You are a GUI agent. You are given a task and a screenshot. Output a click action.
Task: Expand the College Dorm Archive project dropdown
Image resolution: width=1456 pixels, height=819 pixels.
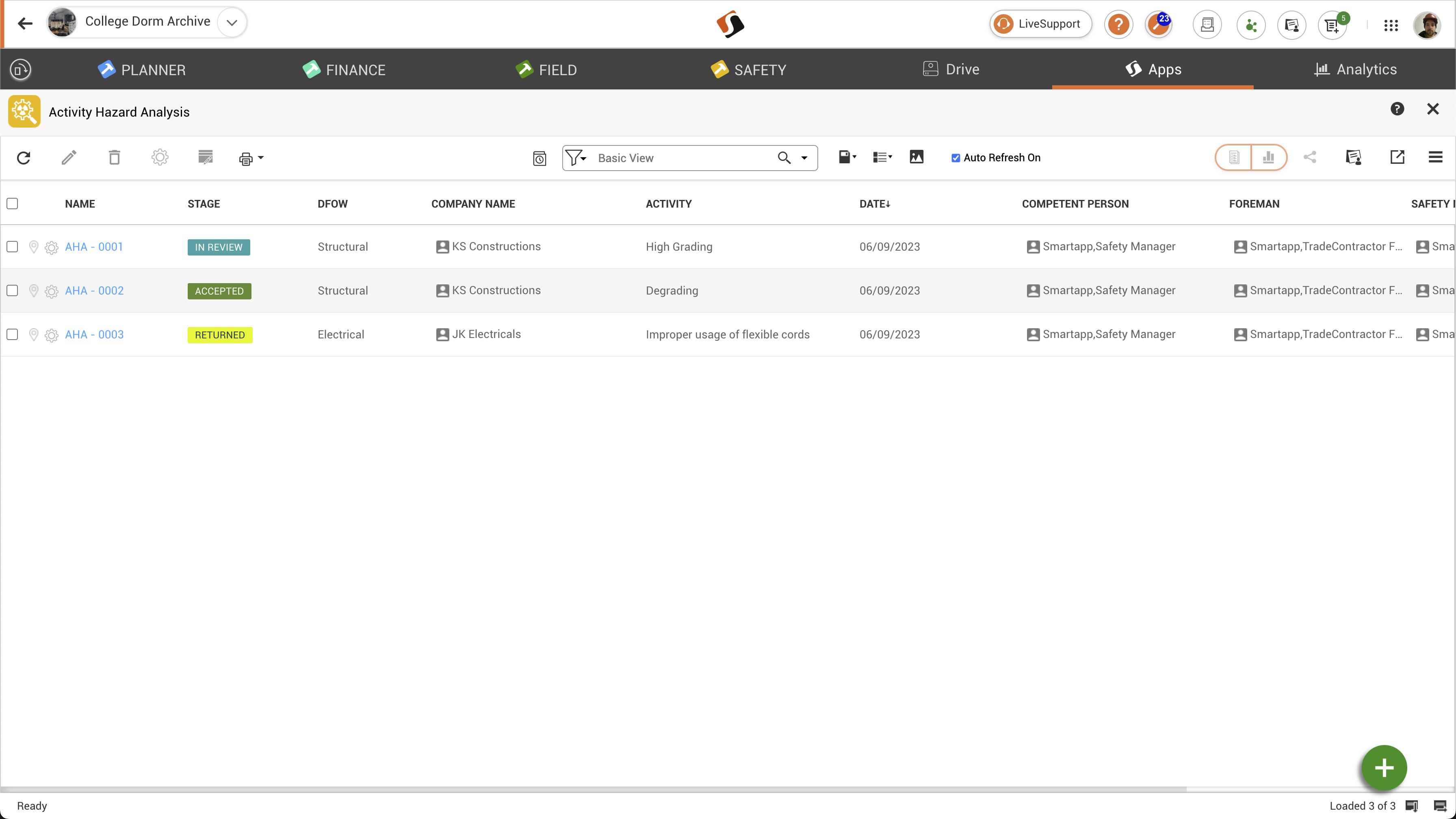click(x=232, y=23)
